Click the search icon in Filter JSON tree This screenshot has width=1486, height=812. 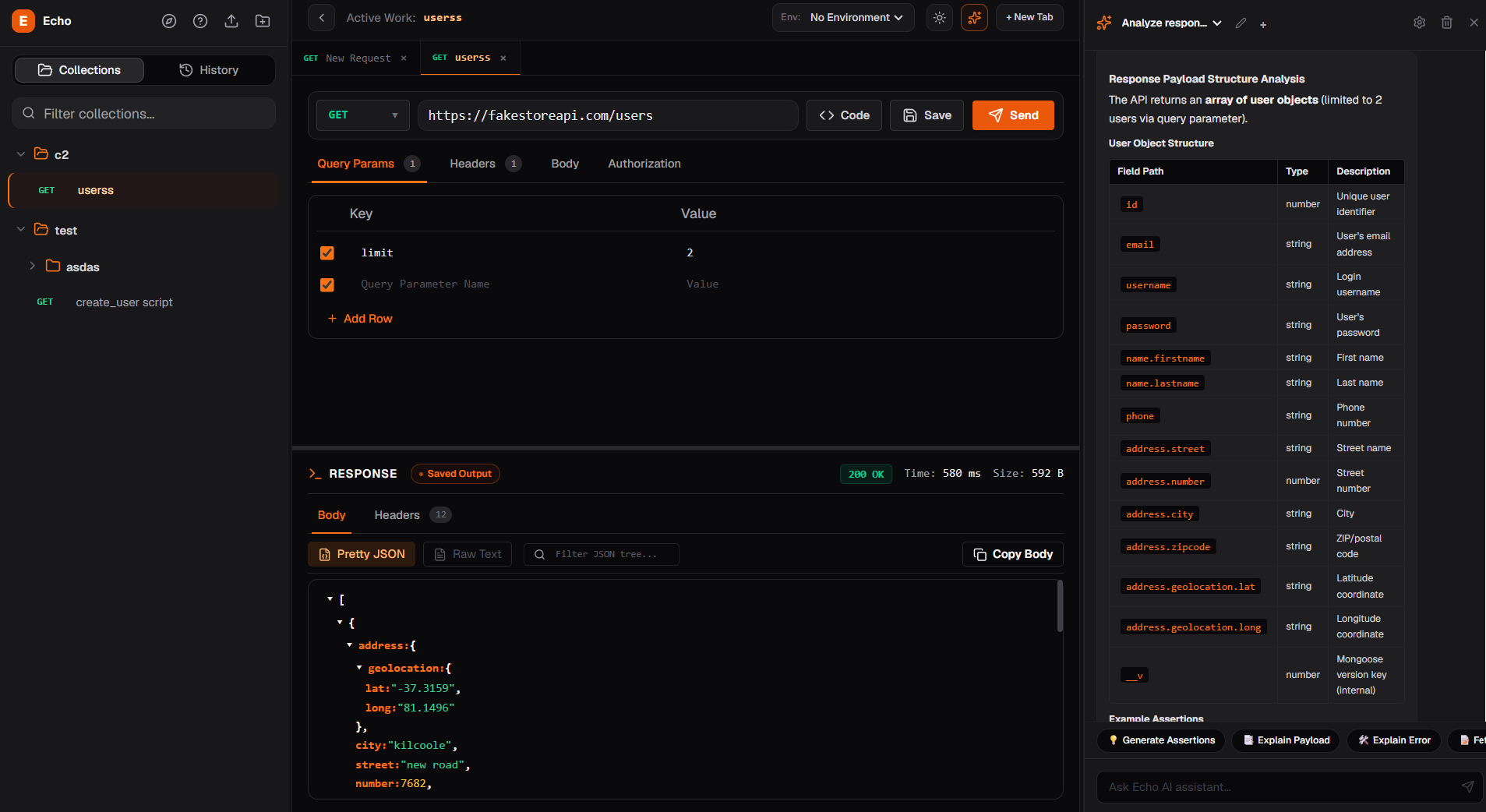pyautogui.click(x=539, y=555)
